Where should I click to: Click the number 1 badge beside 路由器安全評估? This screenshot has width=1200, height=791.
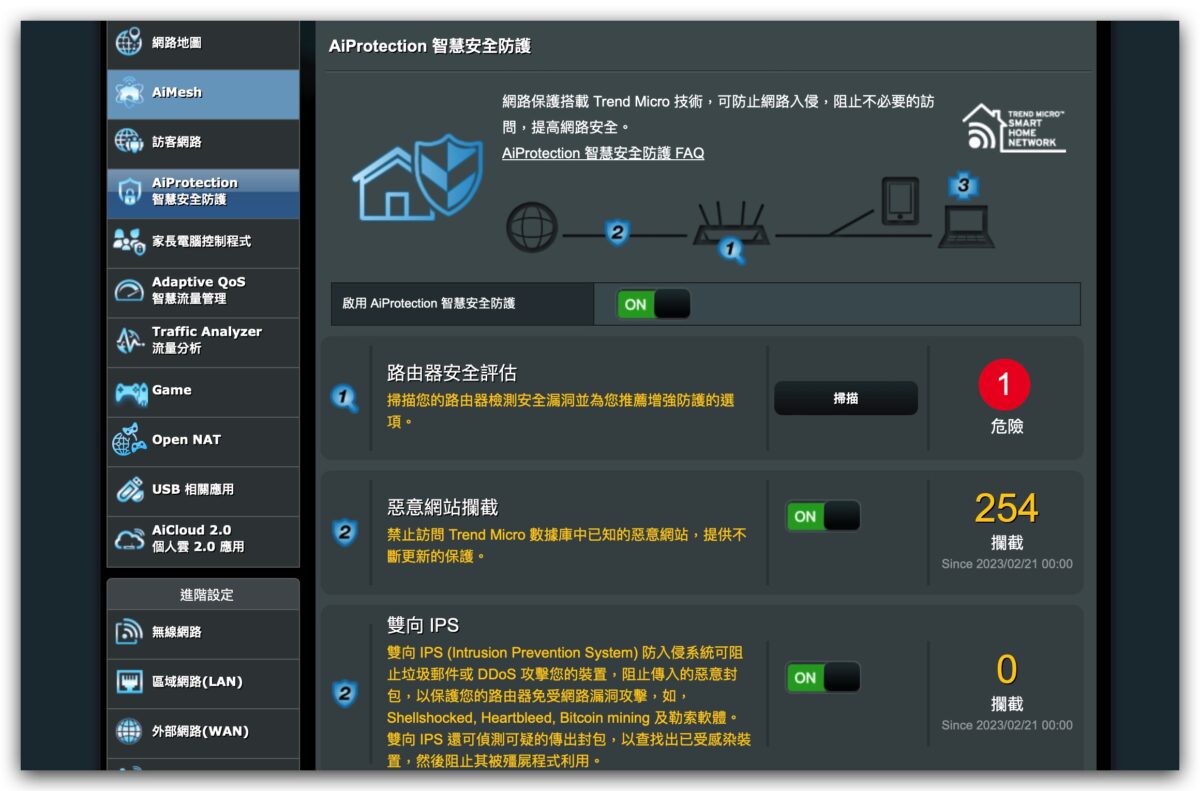(x=345, y=399)
